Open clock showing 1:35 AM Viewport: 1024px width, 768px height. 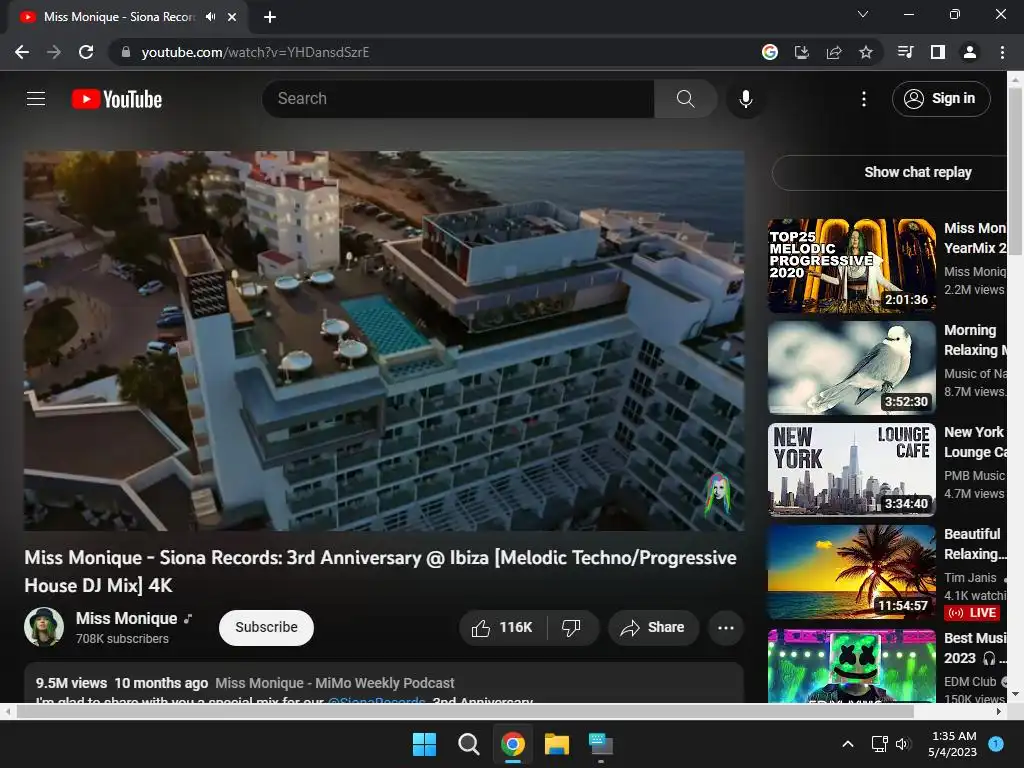(x=953, y=744)
